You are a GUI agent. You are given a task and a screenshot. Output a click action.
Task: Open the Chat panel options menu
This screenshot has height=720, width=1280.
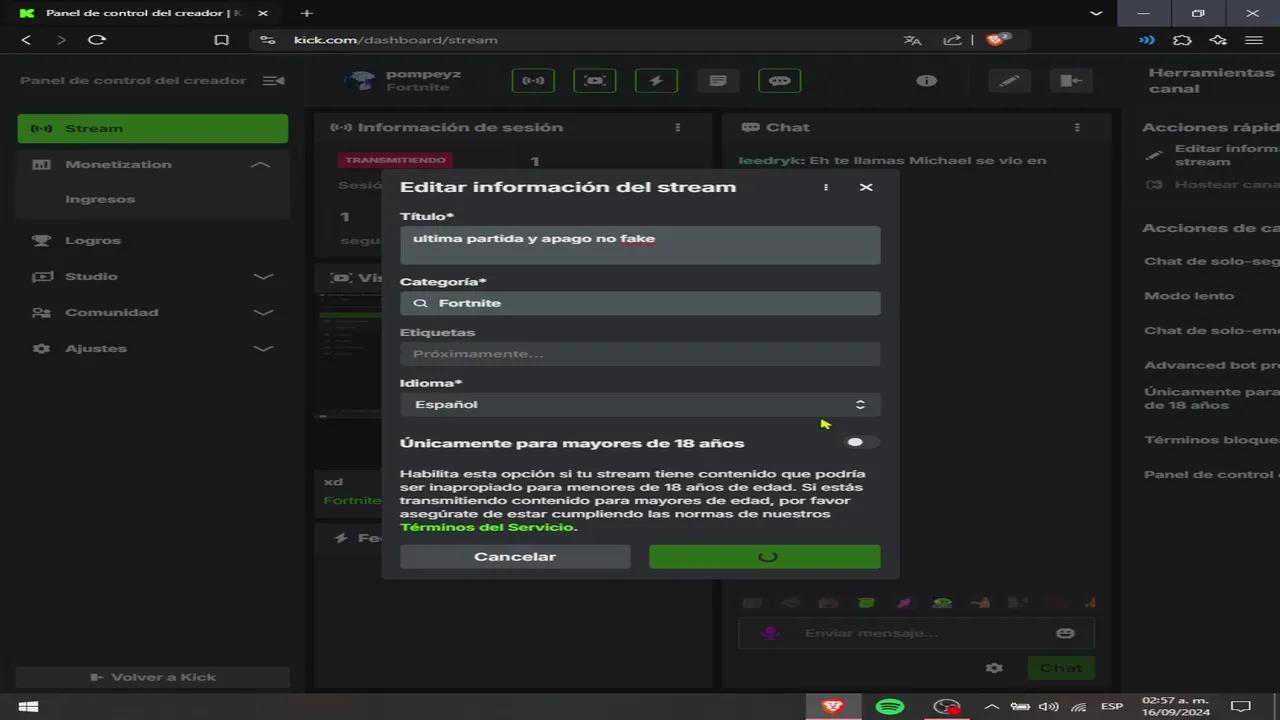(1077, 128)
